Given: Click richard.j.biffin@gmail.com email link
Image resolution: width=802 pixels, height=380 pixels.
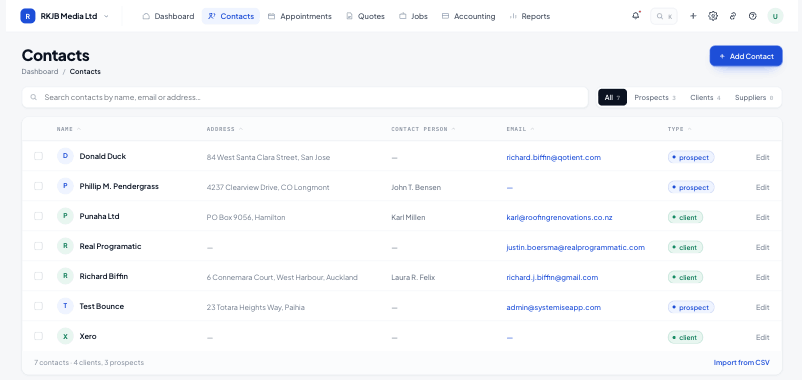Looking at the screenshot, I should click(552, 277).
